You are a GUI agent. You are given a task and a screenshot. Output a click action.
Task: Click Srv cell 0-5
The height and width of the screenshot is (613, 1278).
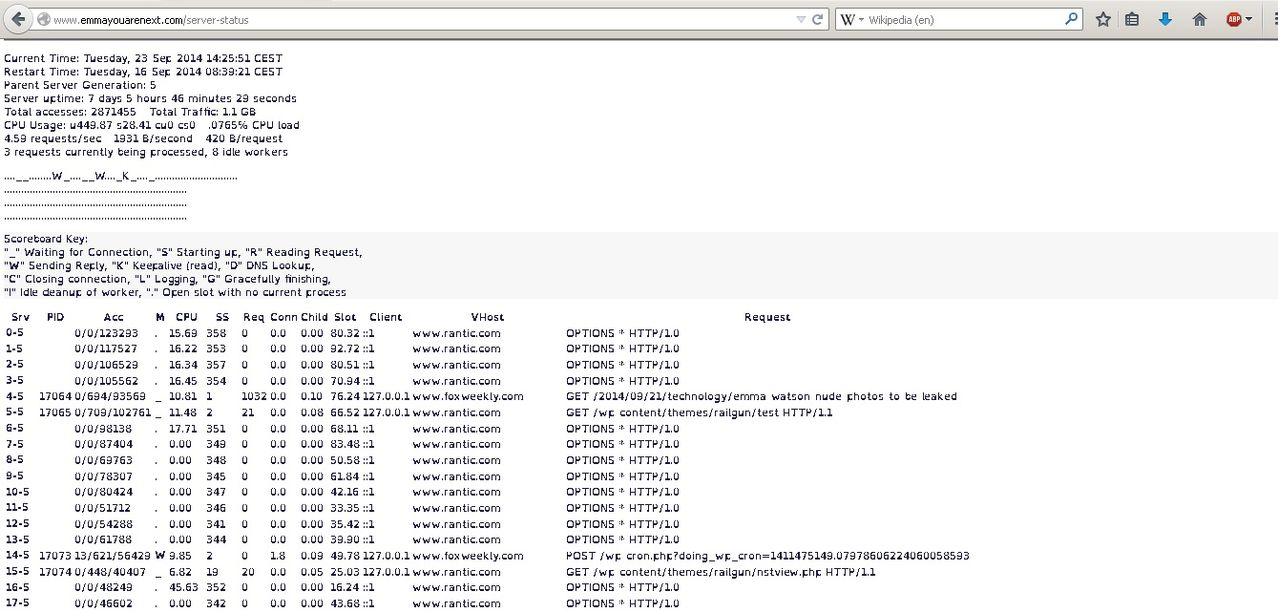[x=17, y=333]
